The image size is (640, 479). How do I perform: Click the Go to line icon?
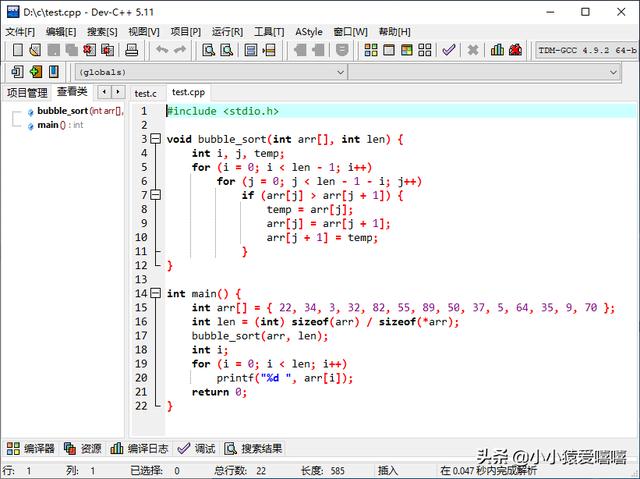pos(269,50)
